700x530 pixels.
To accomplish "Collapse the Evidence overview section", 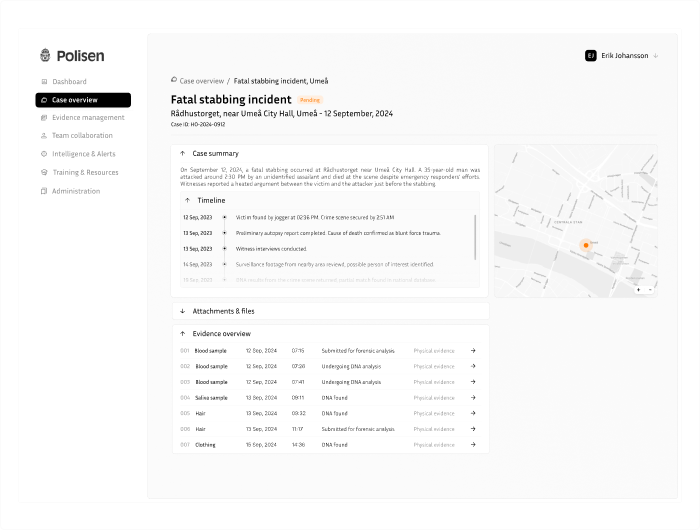I will (x=183, y=334).
